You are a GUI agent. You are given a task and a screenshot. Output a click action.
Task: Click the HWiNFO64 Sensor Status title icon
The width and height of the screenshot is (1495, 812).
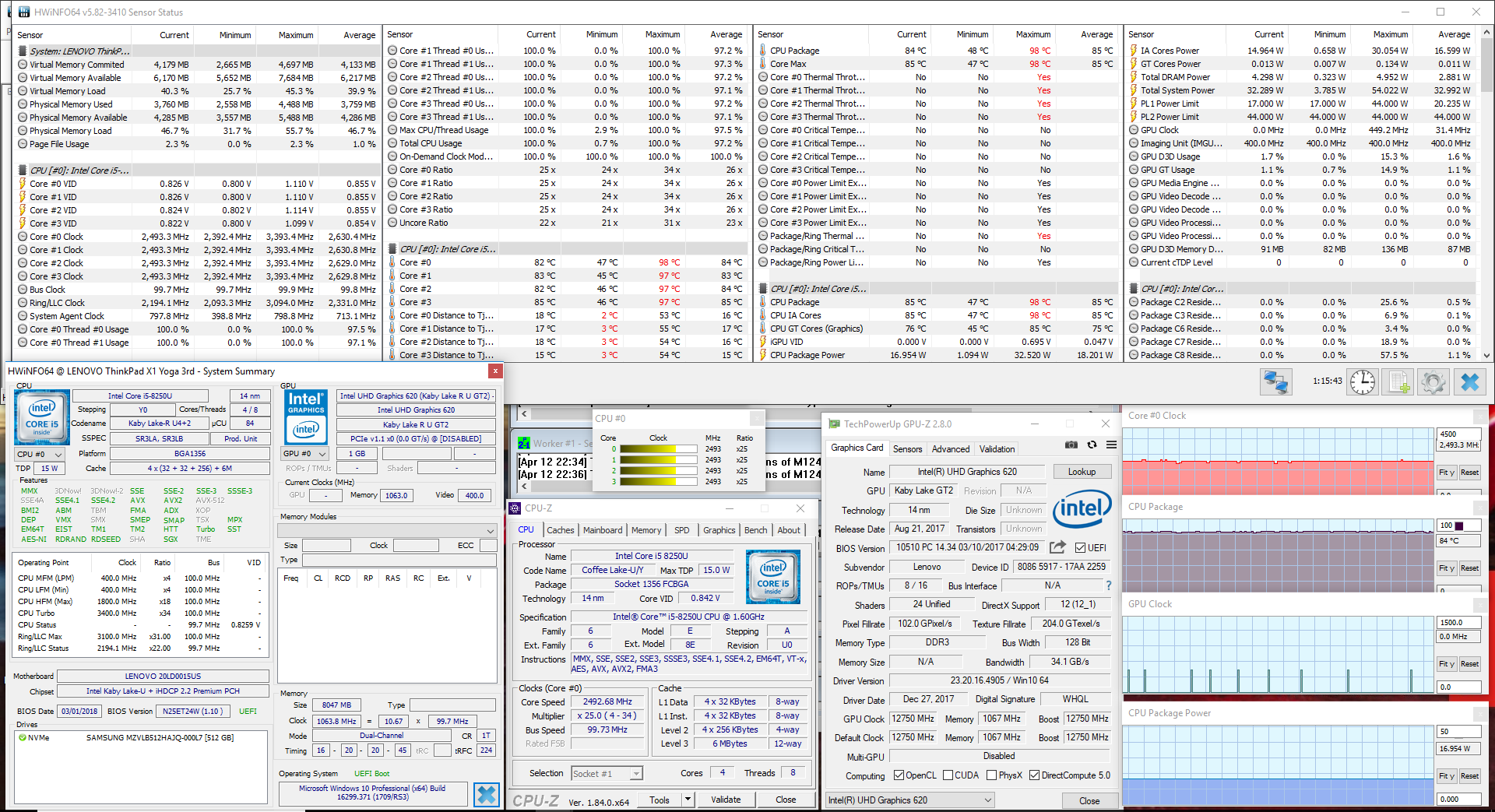[23, 12]
